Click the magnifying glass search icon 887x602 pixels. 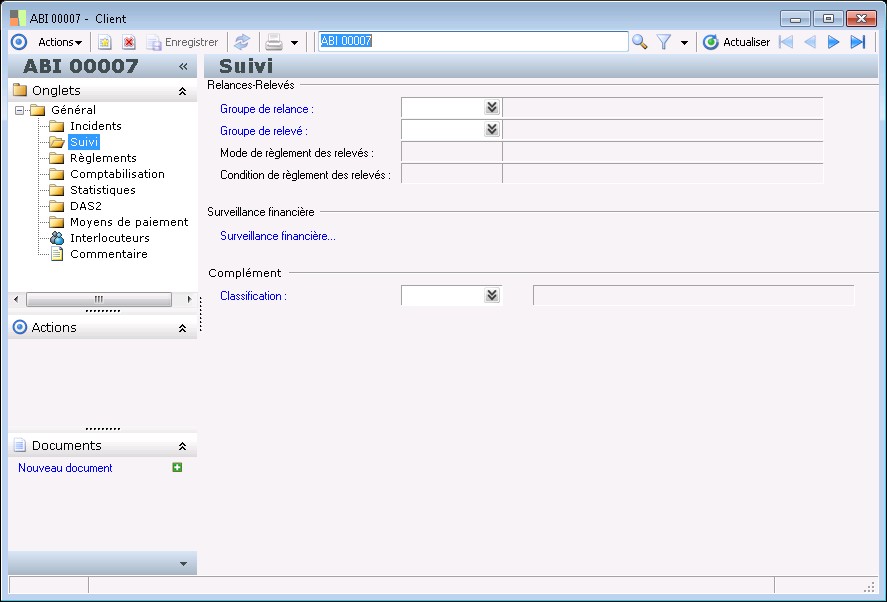click(639, 42)
